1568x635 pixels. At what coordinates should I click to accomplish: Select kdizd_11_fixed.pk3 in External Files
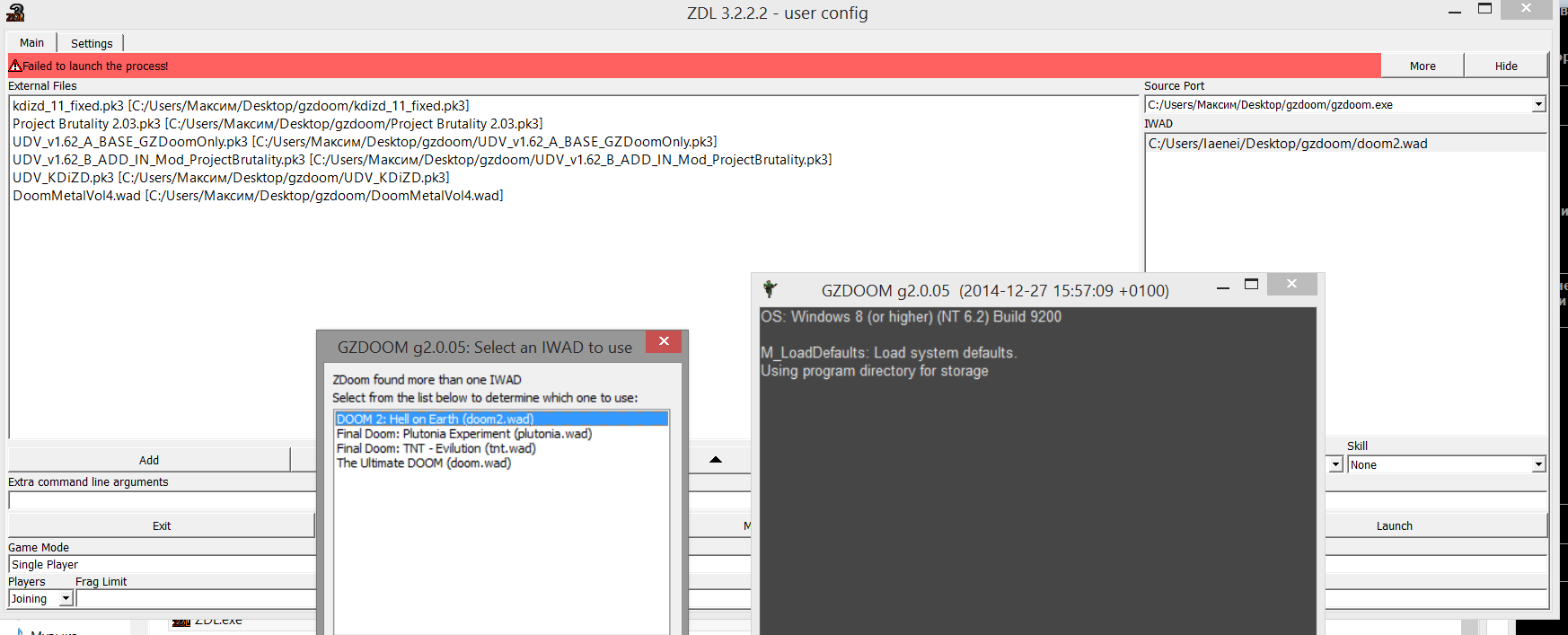coord(241,106)
